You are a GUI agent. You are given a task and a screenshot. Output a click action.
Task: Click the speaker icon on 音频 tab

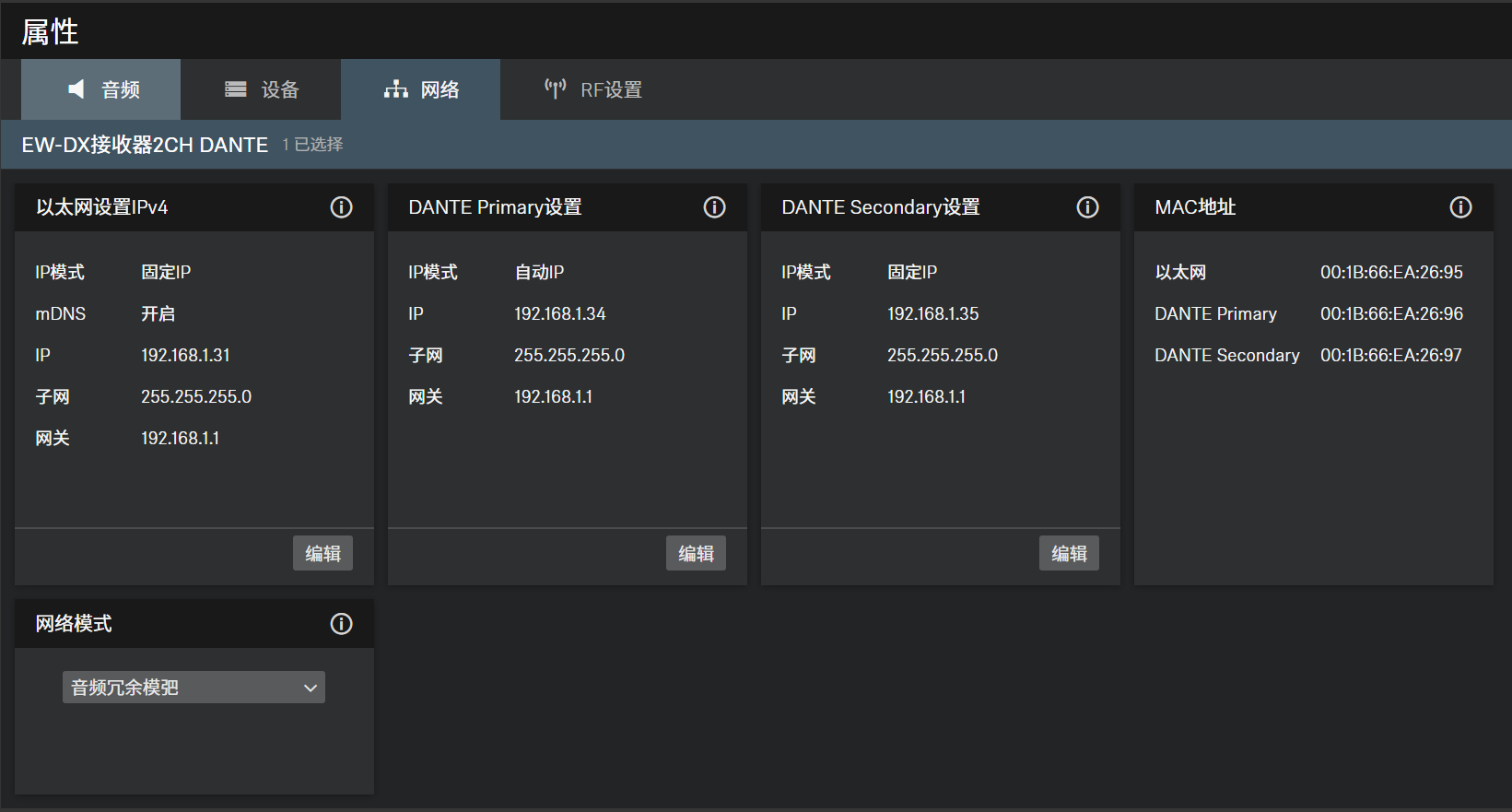click(x=76, y=89)
